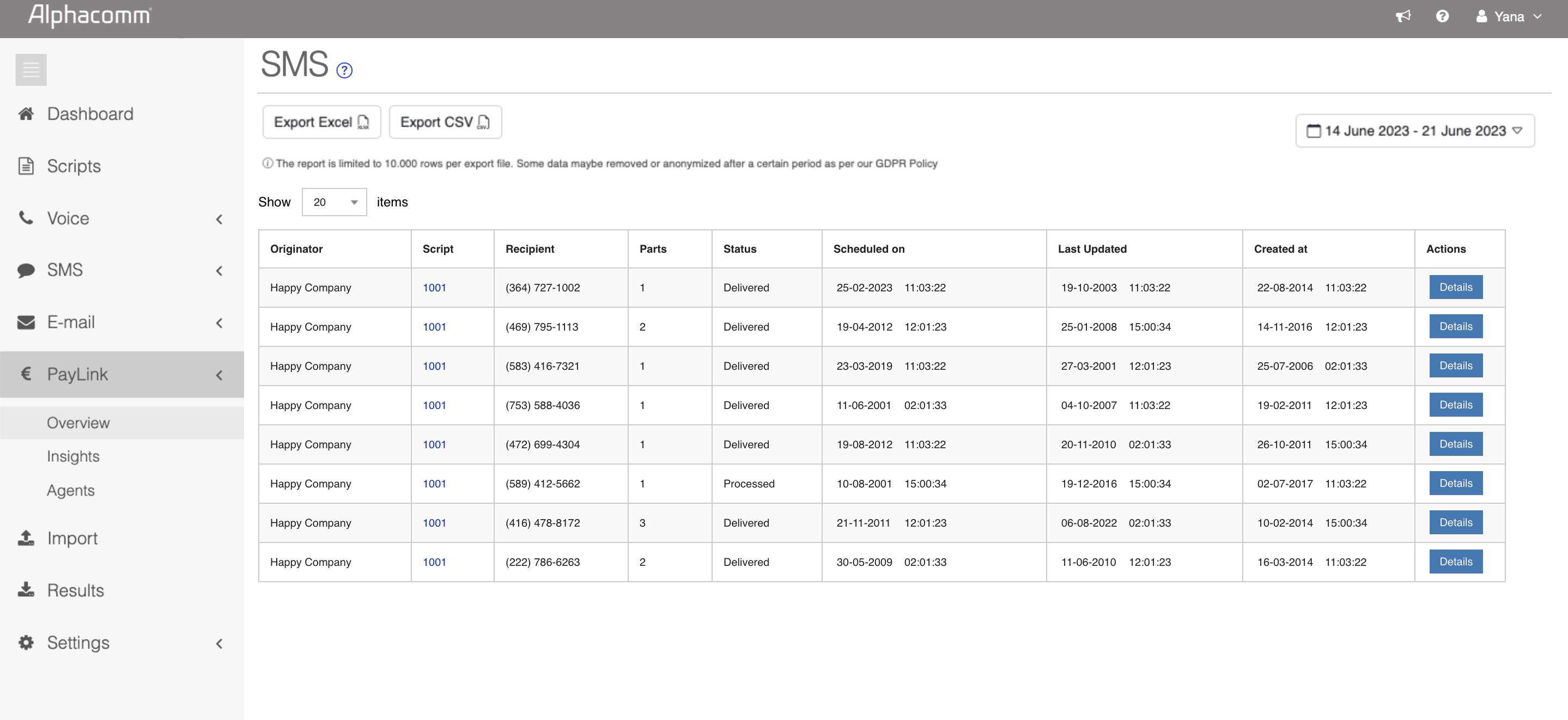
Task: Click the hamburger menu toggle icon
Action: pyautogui.click(x=31, y=70)
